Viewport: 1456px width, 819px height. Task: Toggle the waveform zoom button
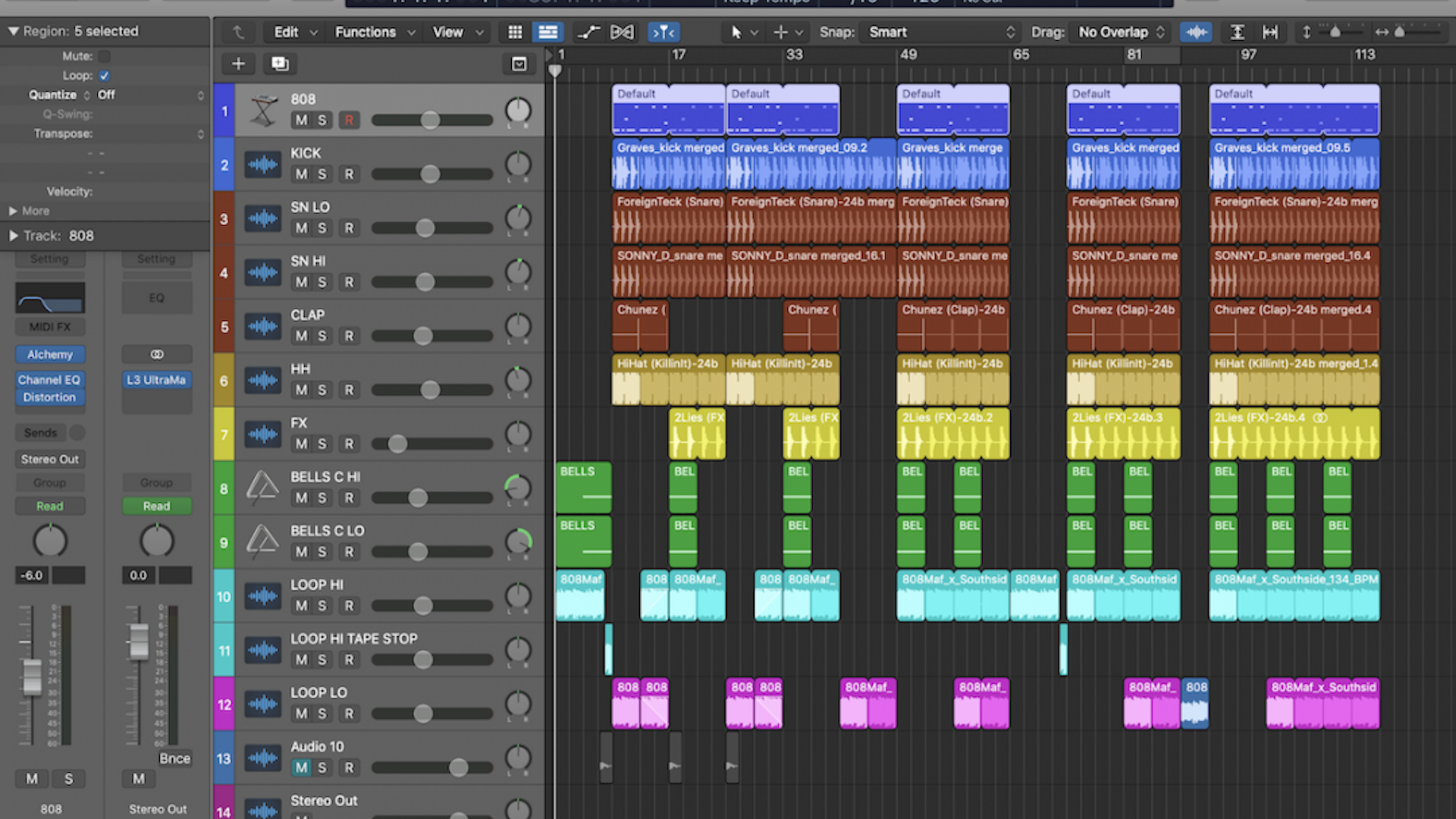tap(1196, 32)
